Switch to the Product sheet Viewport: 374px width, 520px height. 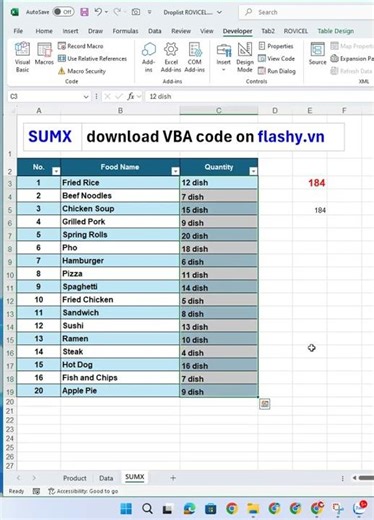click(75, 478)
